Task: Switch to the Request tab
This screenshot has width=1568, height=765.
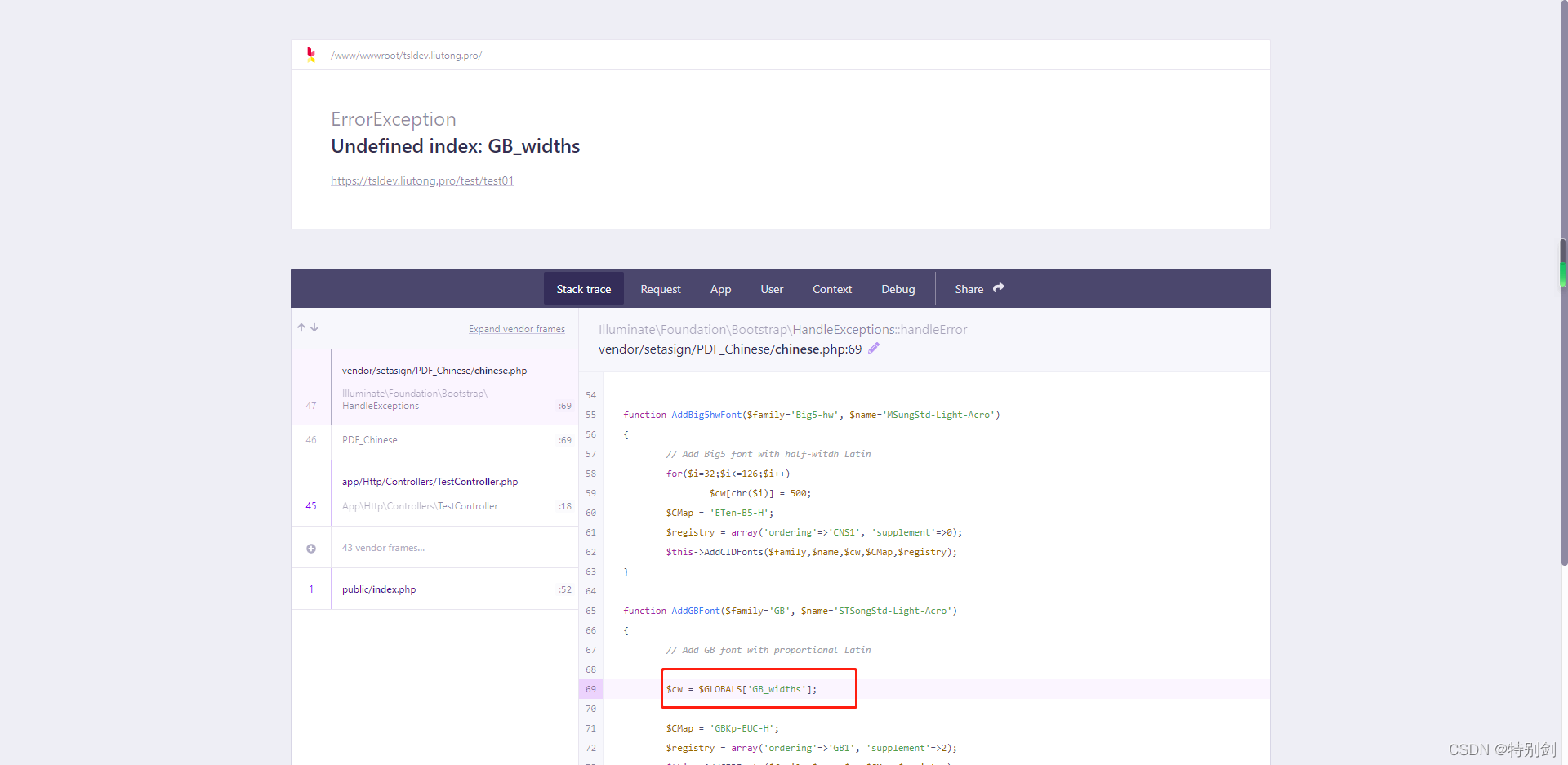Action: tap(661, 288)
